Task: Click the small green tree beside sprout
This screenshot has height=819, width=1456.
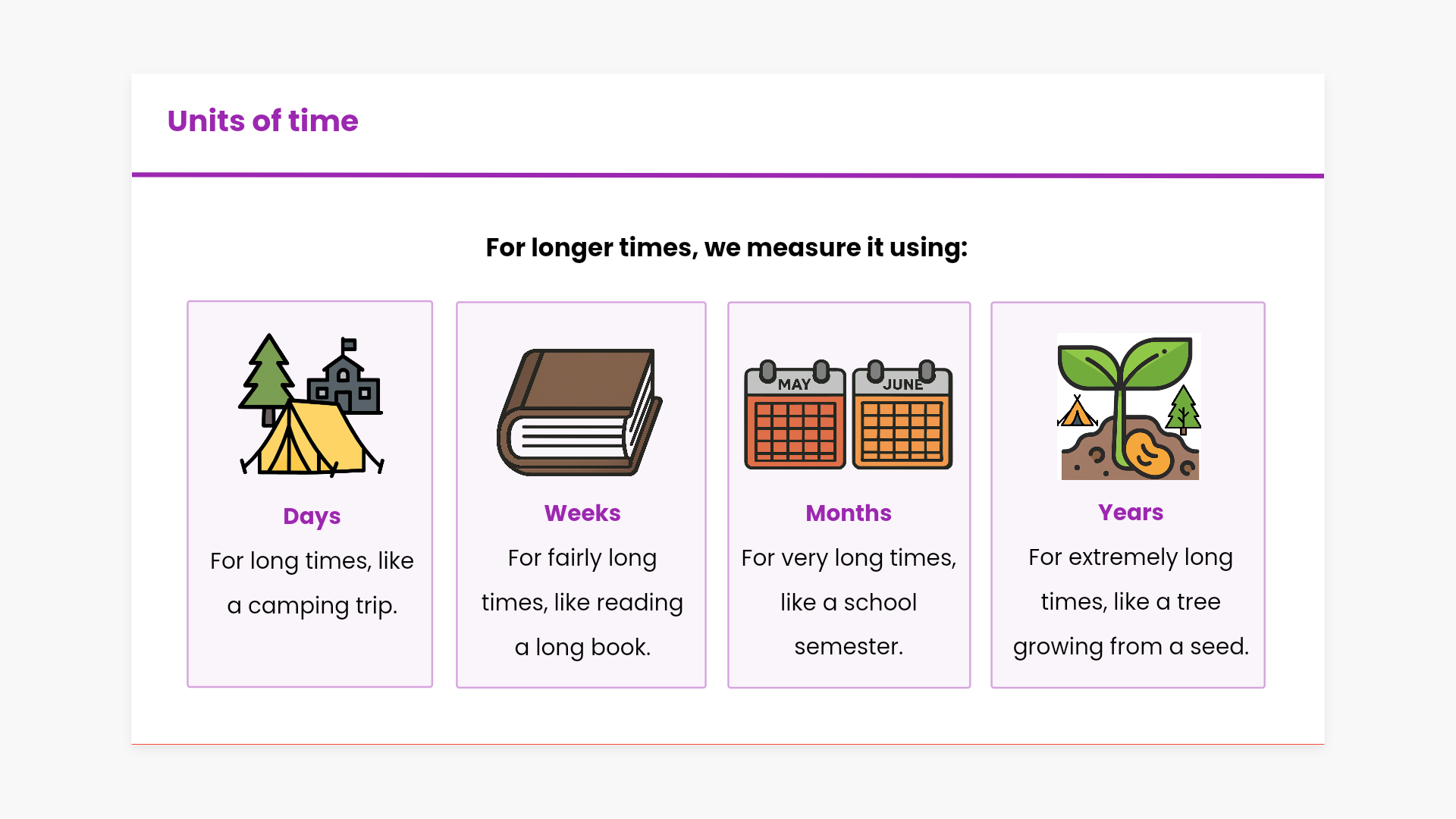Action: 1183,410
